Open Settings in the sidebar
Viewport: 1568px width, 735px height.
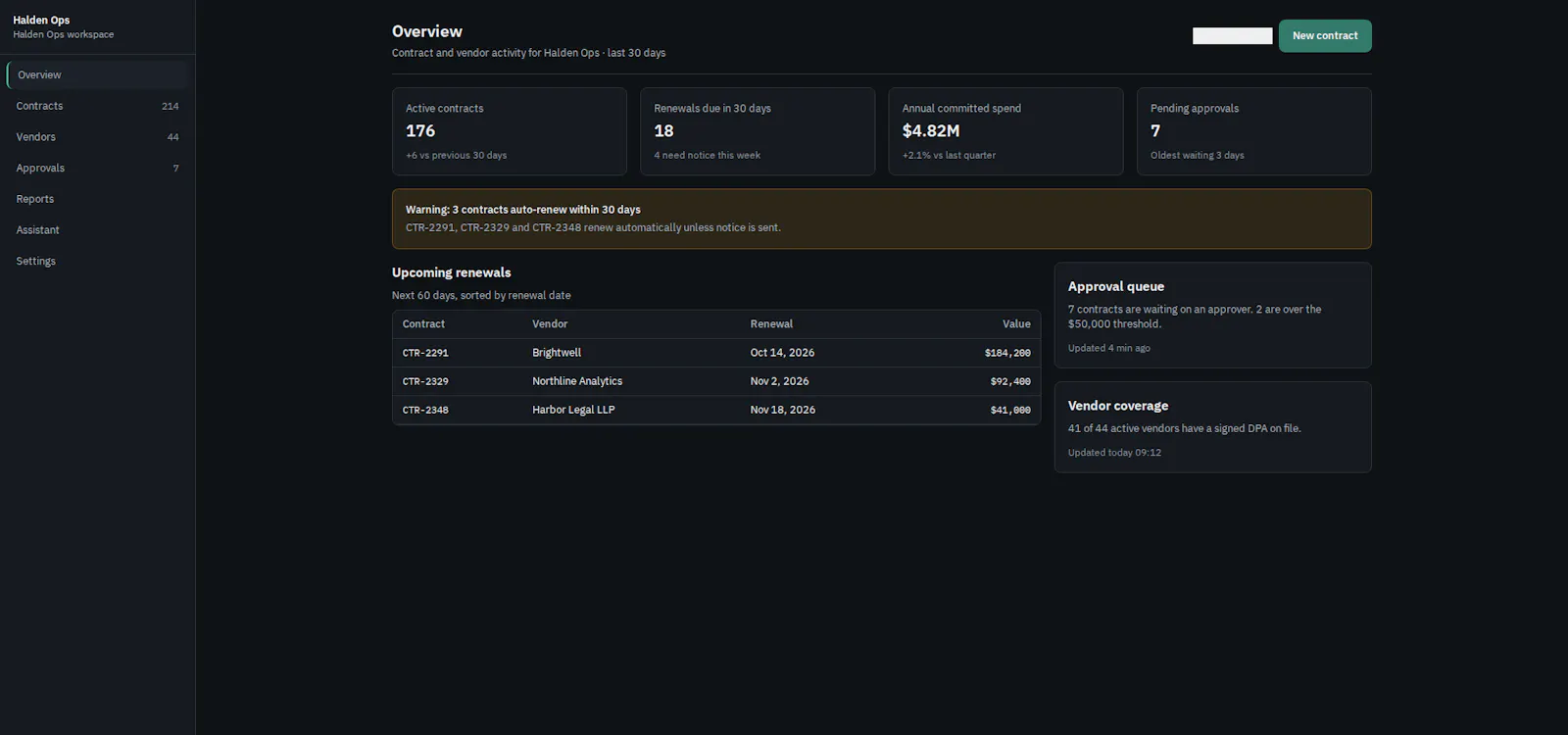(x=97, y=262)
